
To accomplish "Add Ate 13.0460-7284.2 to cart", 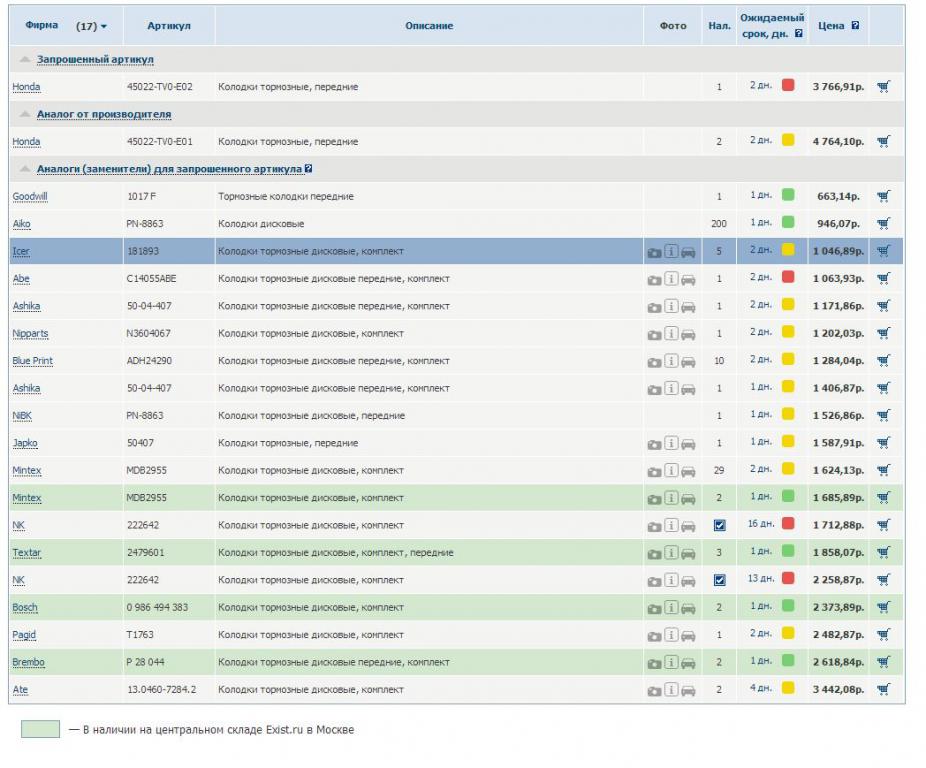I will click(x=883, y=689).
